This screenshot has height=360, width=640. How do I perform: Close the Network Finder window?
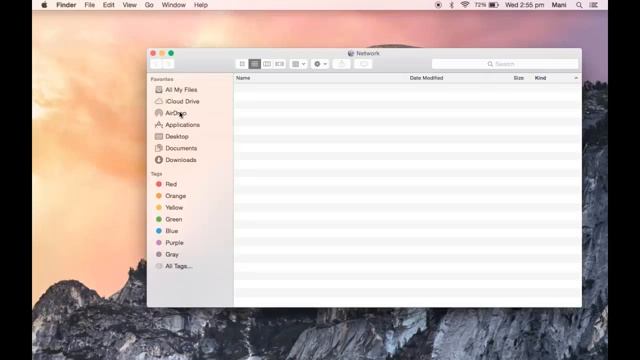coord(153,53)
